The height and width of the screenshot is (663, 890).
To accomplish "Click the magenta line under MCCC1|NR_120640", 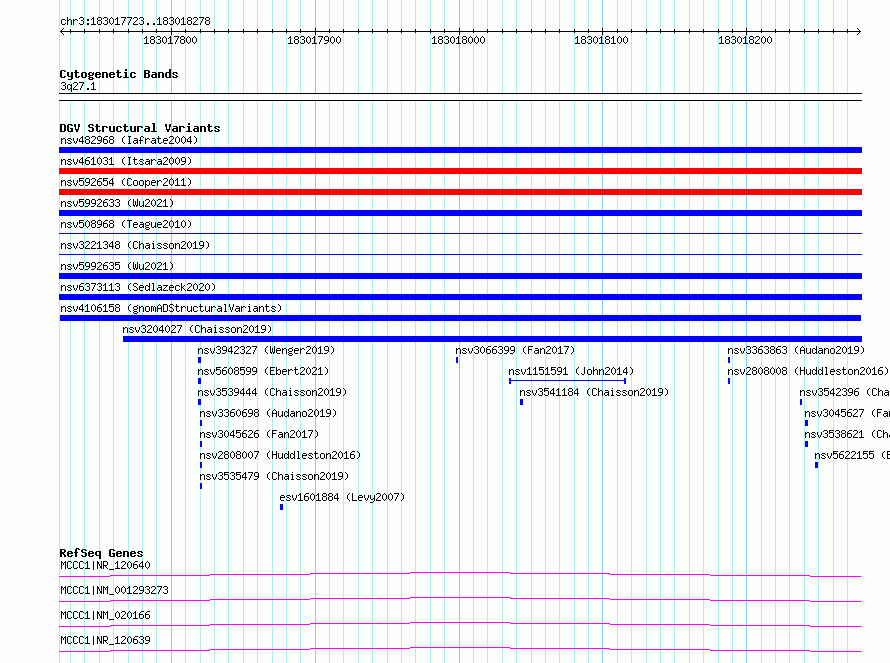I will click(x=460, y=574).
